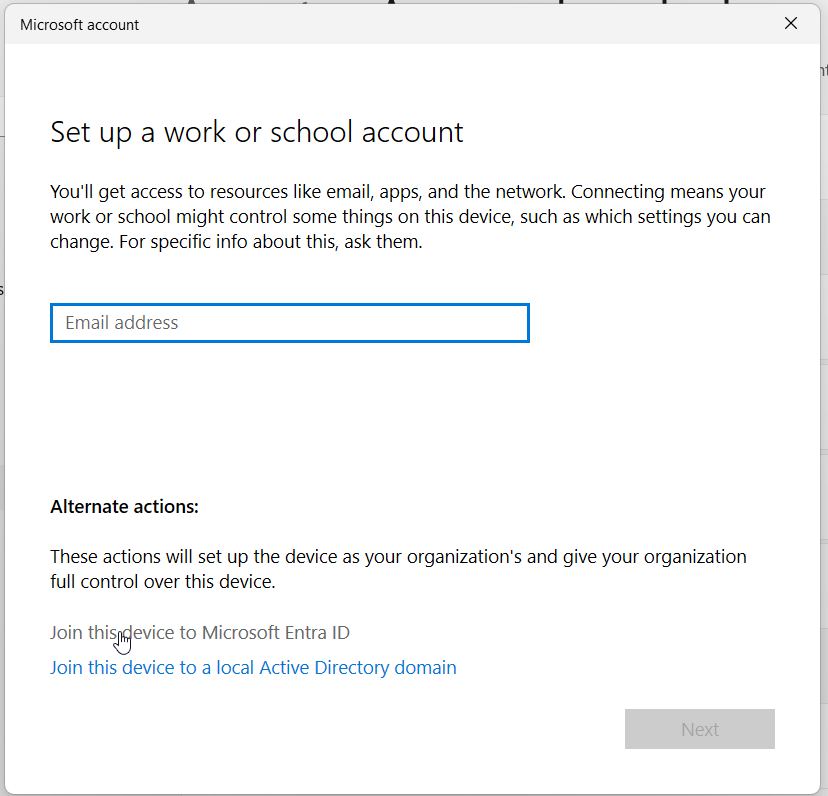828x796 pixels.
Task: Select the 'Set up a work or school account' heading
Action: point(257,132)
